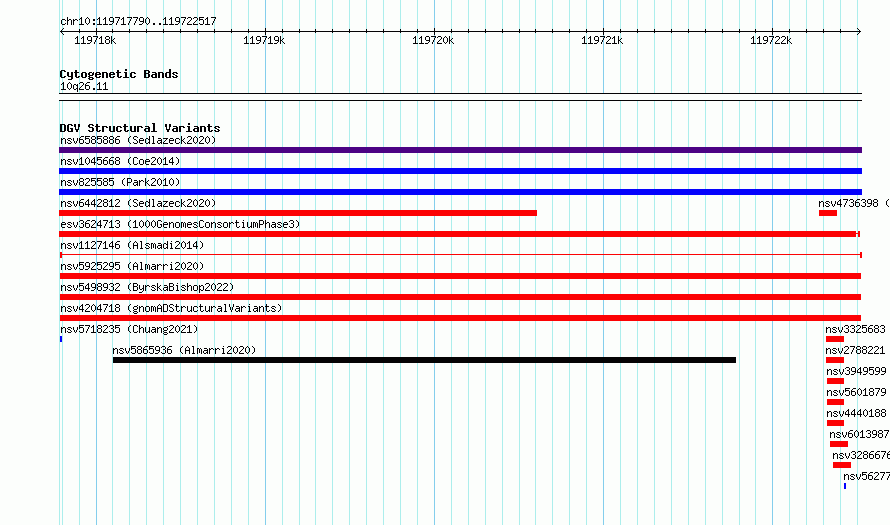The image size is (890, 525).
Task: Click the 119722k ruler tick label
Action: click(x=771, y=41)
